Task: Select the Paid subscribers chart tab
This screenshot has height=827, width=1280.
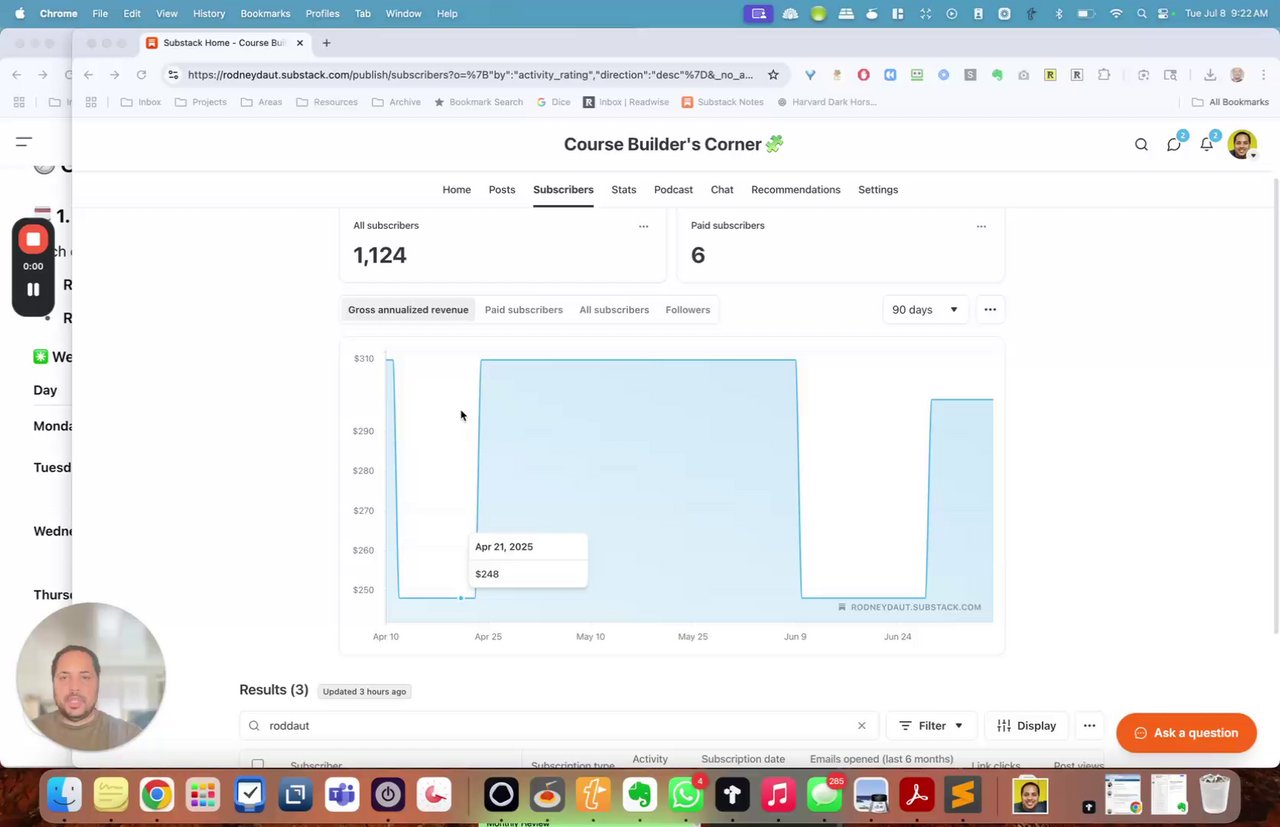Action: (x=524, y=310)
